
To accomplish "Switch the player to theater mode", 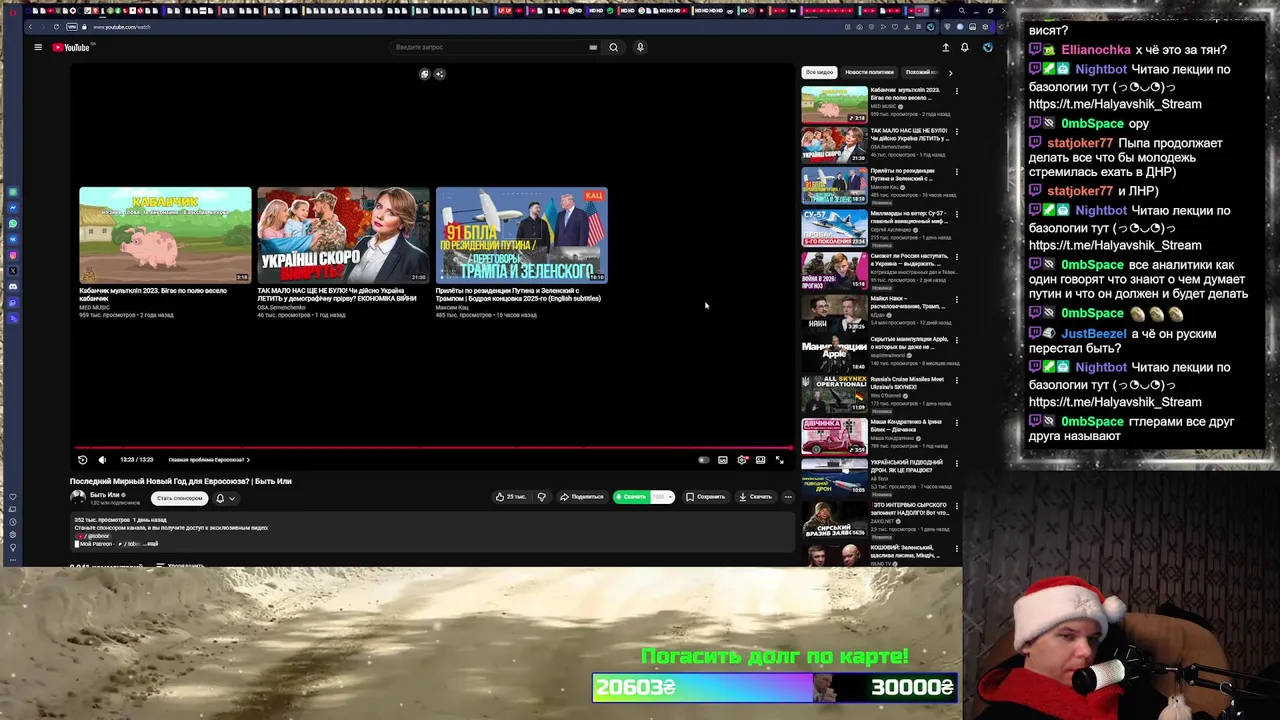I will tap(761, 460).
